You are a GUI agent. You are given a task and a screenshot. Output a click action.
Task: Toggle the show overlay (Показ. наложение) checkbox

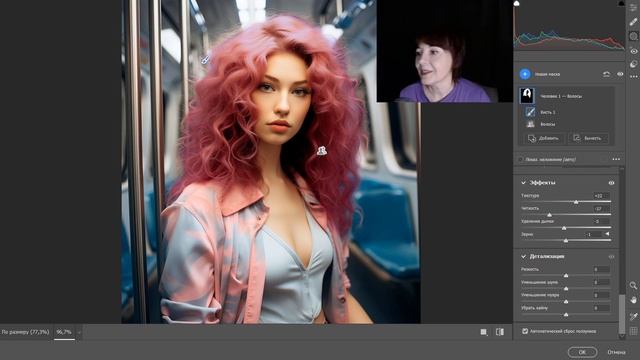click(520, 159)
